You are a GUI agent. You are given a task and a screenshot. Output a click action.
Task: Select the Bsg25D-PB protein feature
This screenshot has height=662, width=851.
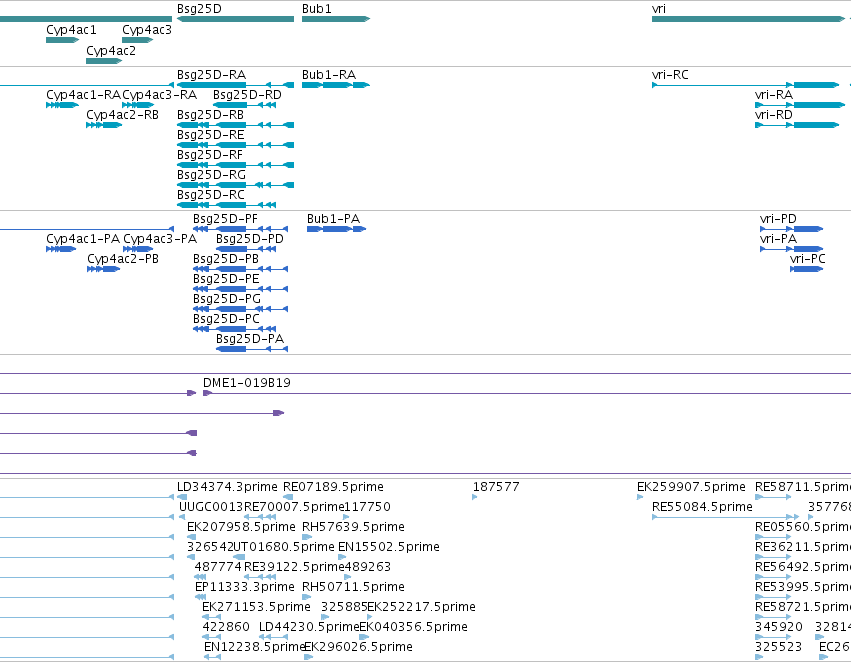240,269
